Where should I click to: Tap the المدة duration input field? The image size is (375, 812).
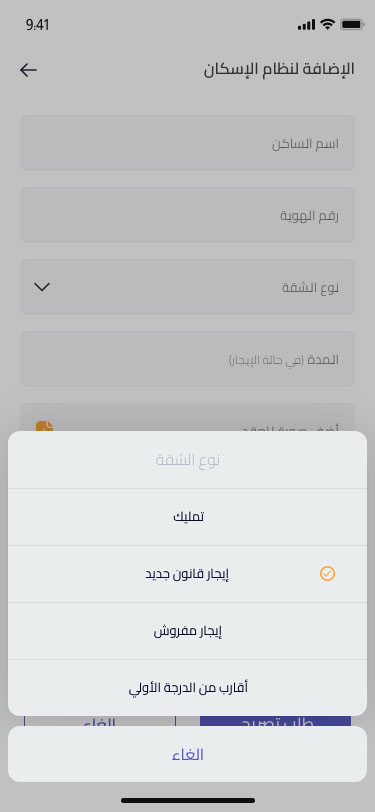[188, 359]
